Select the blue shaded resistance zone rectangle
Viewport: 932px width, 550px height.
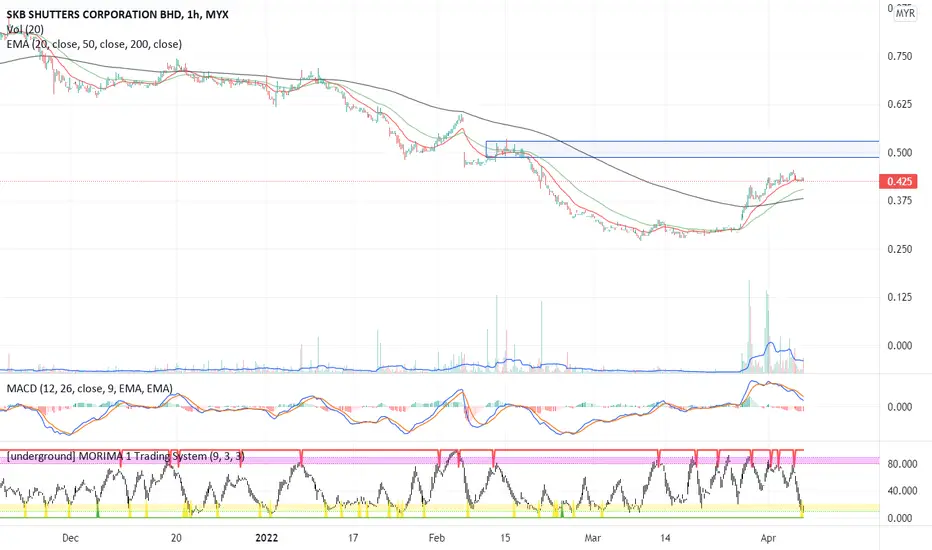click(682, 149)
